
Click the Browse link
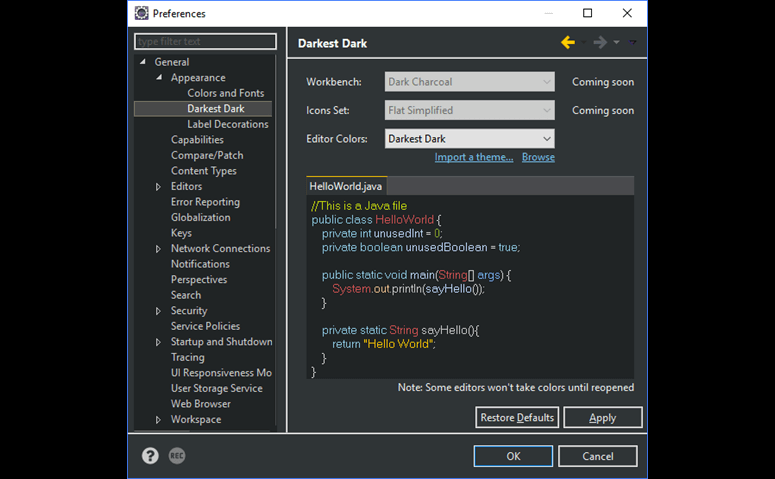tap(538, 157)
